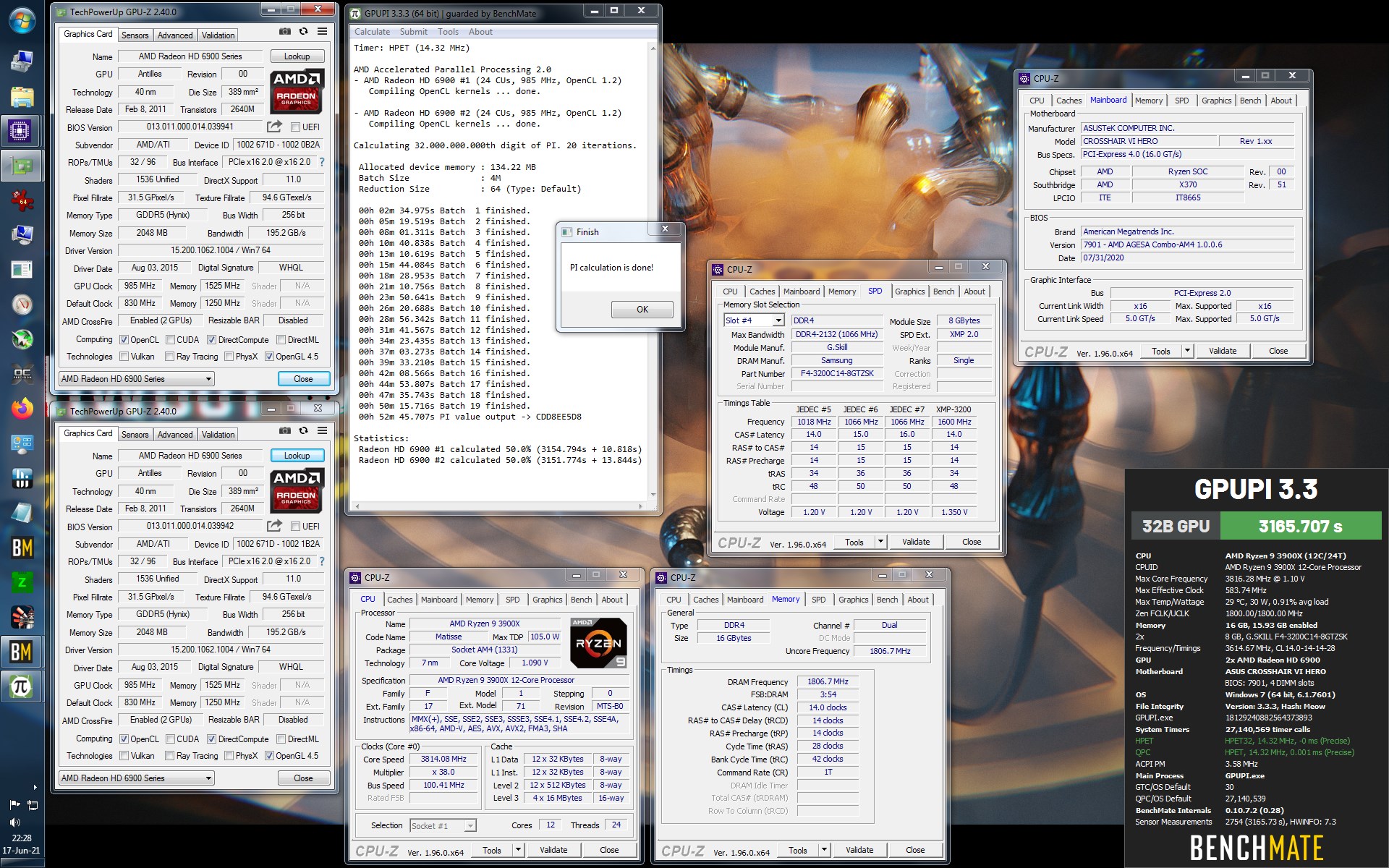Click Validate in CPU-Z Mainboard window
The image size is (1389, 868).
[1223, 351]
